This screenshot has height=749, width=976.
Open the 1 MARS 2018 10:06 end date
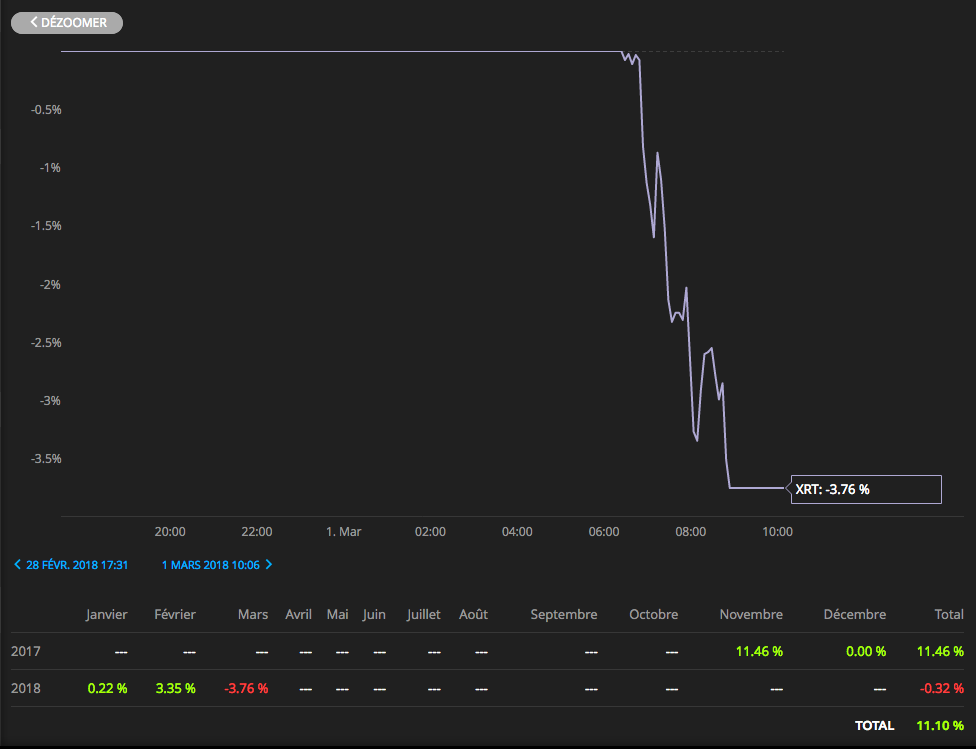coord(210,565)
